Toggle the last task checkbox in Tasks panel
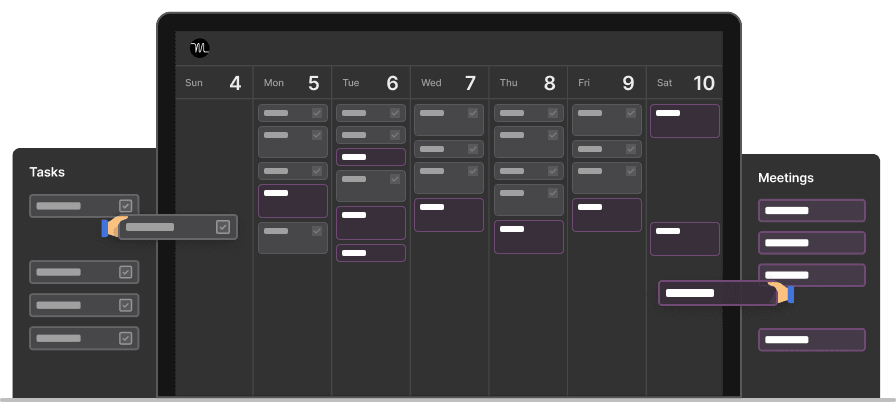The height and width of the screenshot is (402, 896). coord(126,338)
